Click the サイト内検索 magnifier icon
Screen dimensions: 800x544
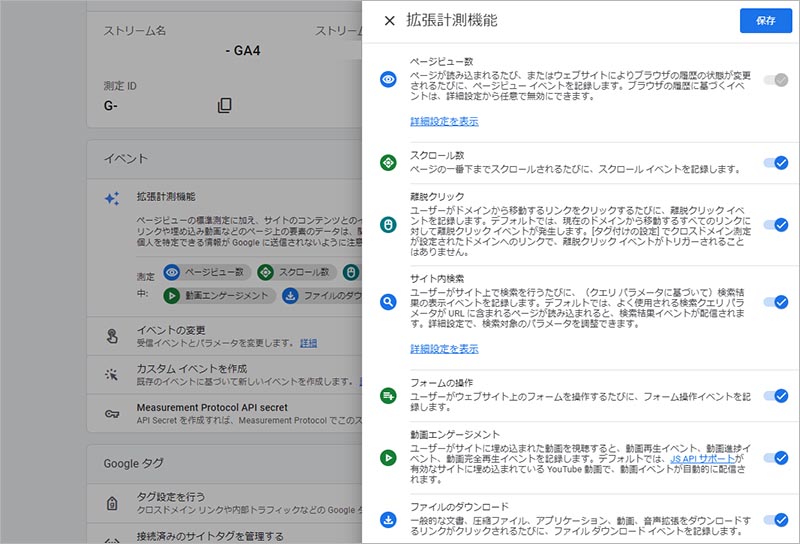coord(388,301)
